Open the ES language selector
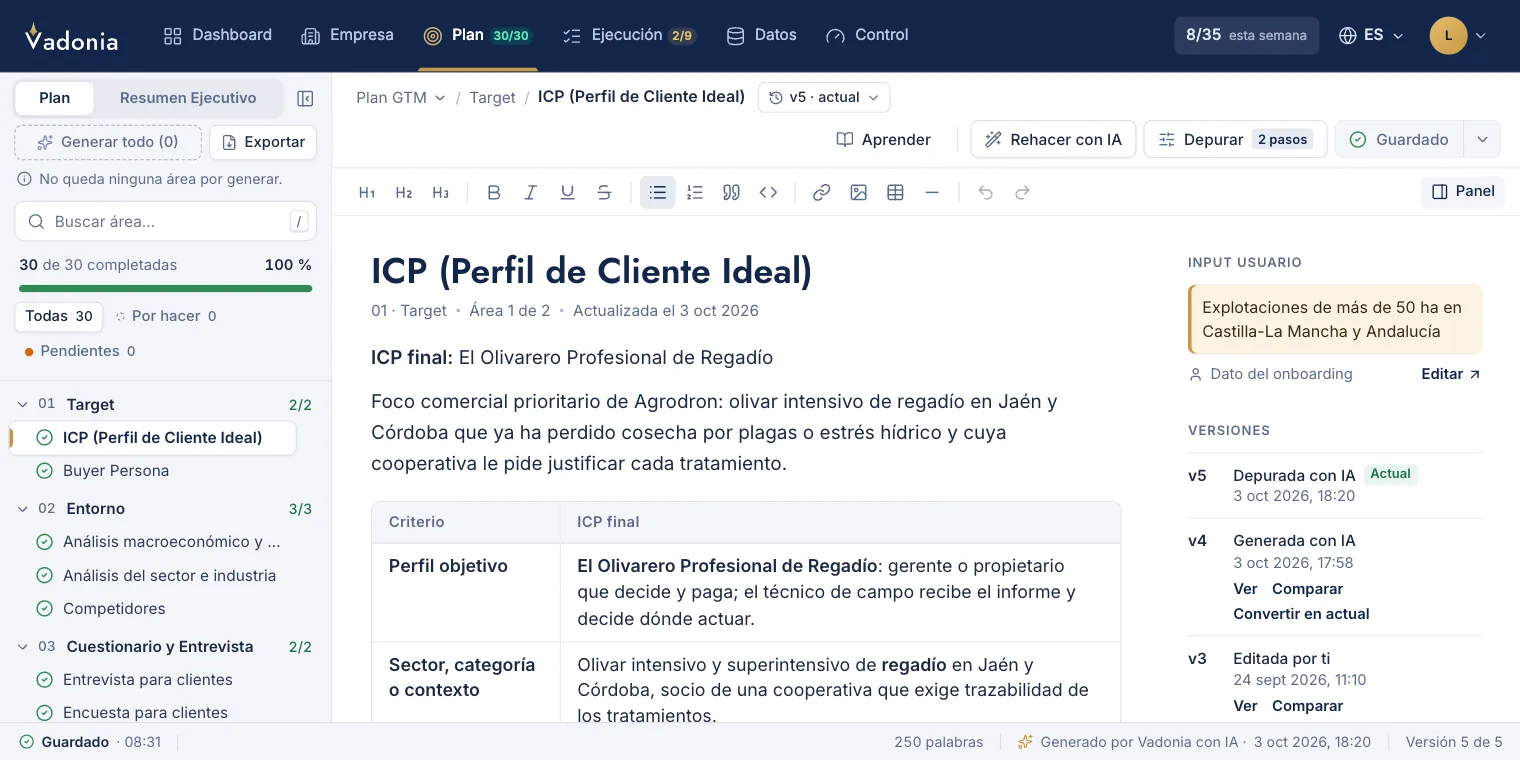The image size is (1520, 760). [1371, 35]
